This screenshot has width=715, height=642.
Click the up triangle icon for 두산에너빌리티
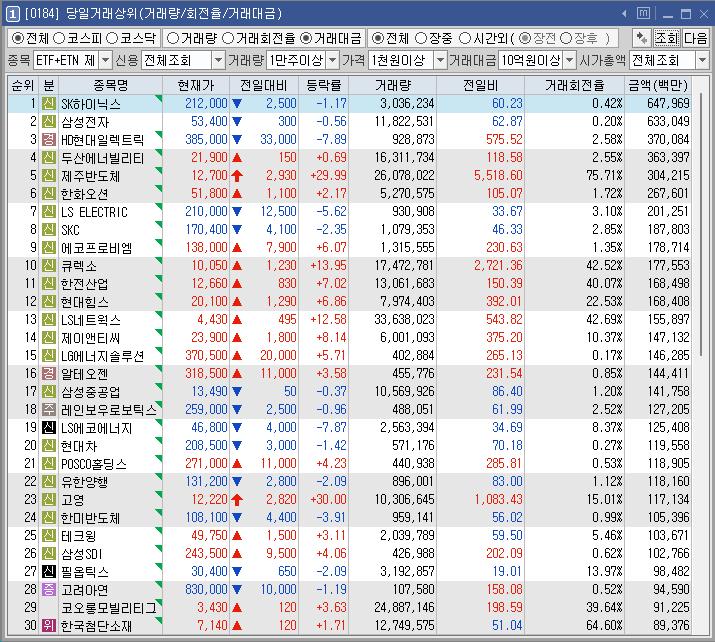tap(237, 158)
